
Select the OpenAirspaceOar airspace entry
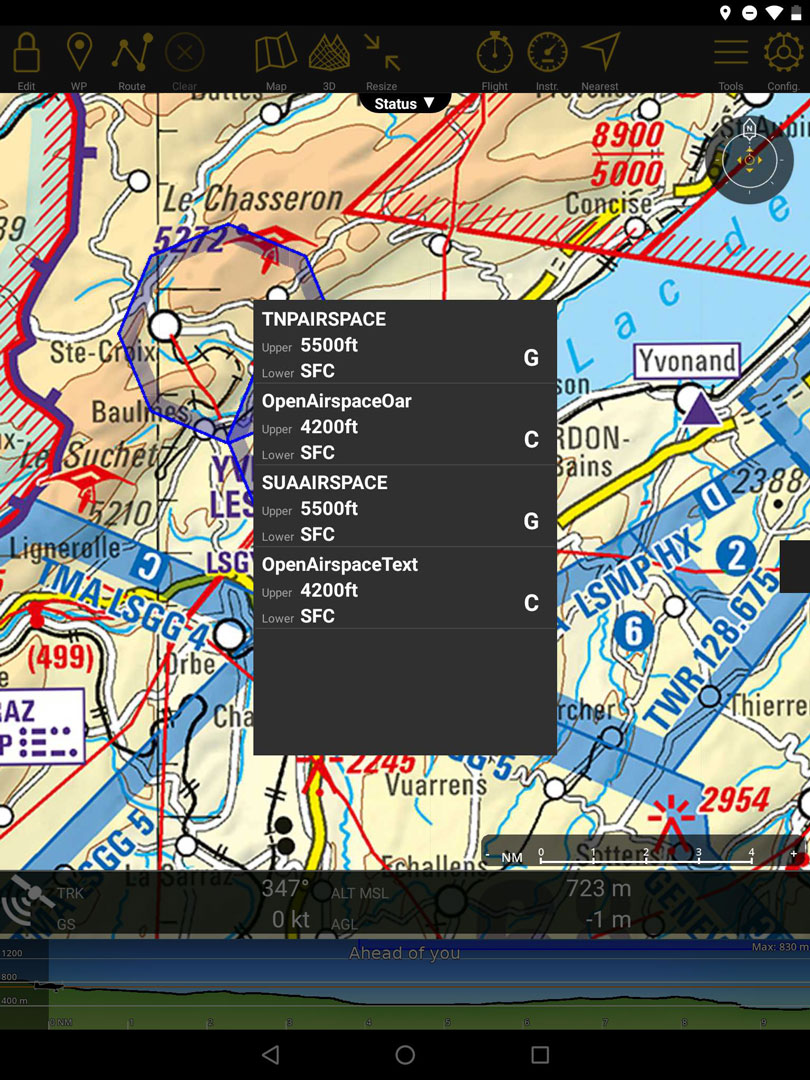[x=405, y=424]
